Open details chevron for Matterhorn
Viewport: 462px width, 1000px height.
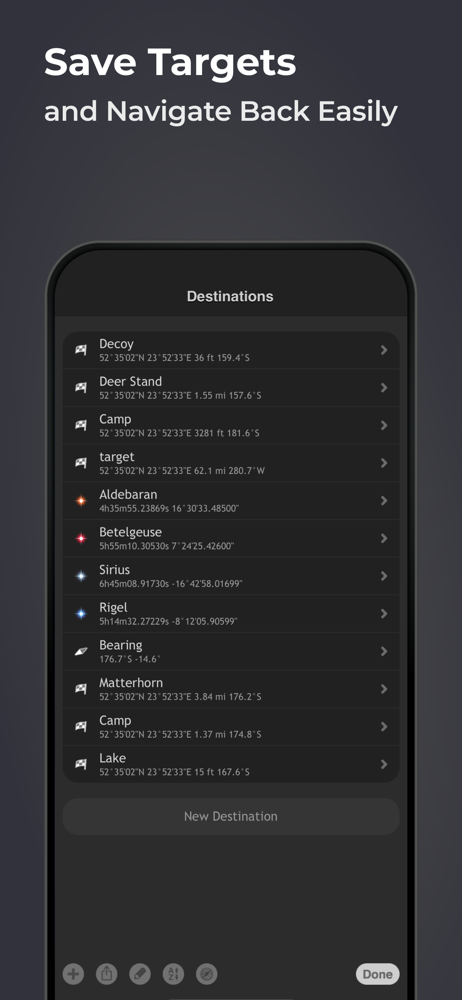(x=384, y=689)
